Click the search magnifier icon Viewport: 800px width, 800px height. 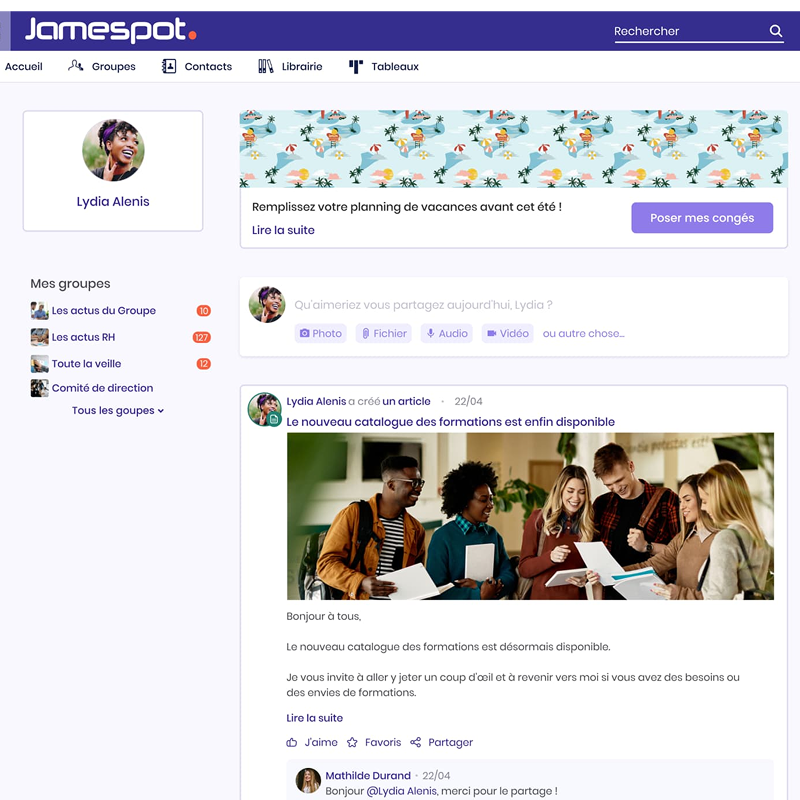[776, 31]
